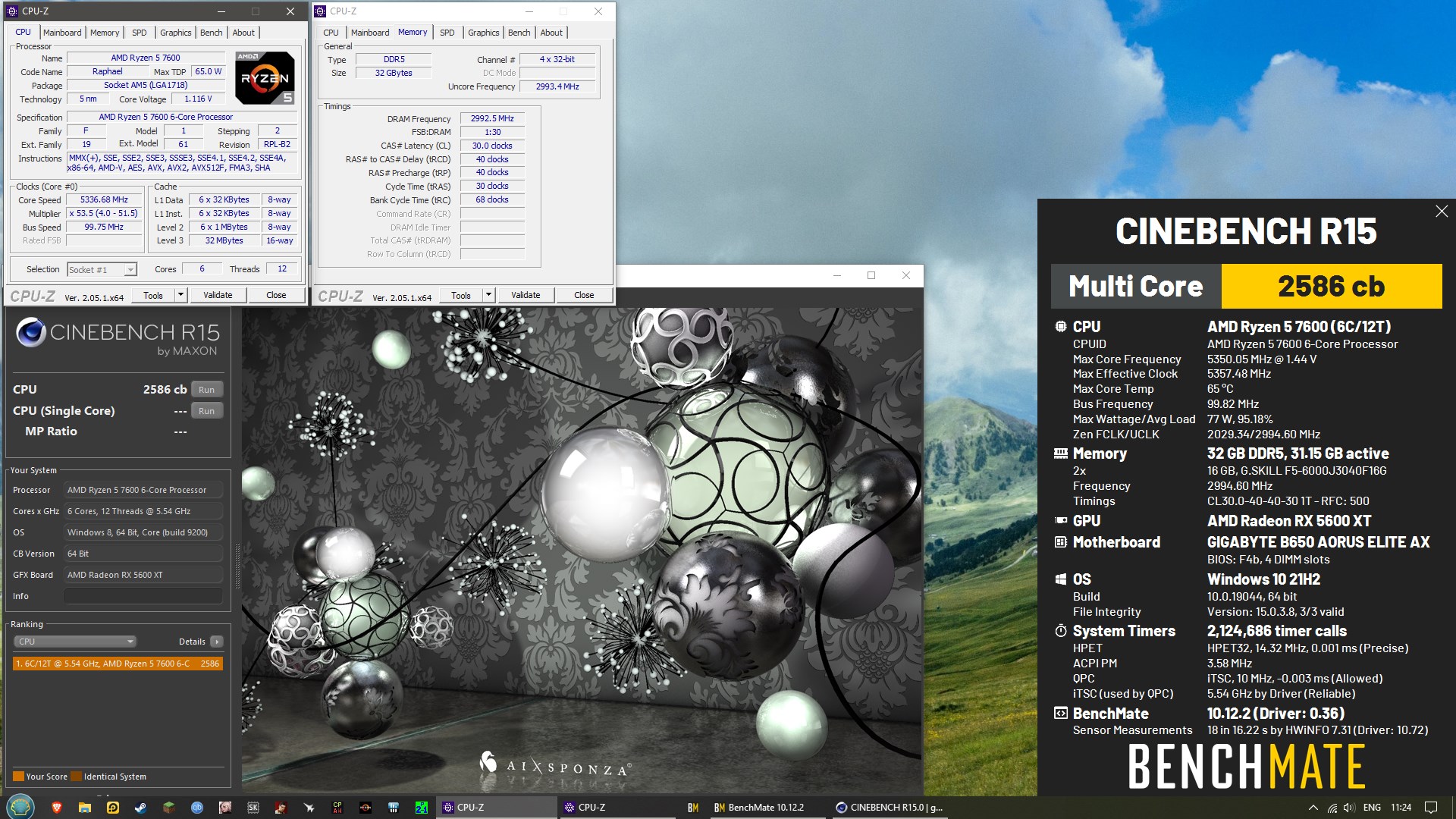The image size is (1456, 819).
Task: Expand ranking Details arrow in Cinebench
Action: [x=217, y=642]
